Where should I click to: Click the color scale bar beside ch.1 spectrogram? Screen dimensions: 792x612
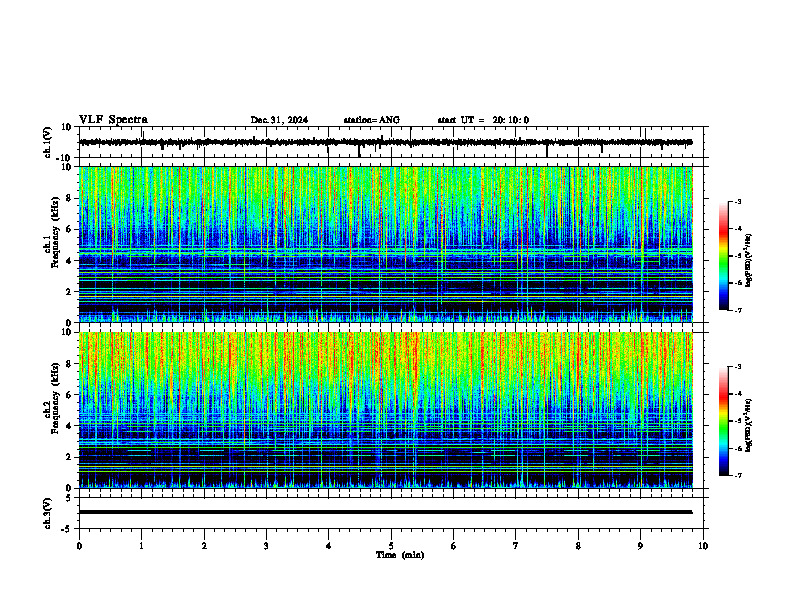724,256
